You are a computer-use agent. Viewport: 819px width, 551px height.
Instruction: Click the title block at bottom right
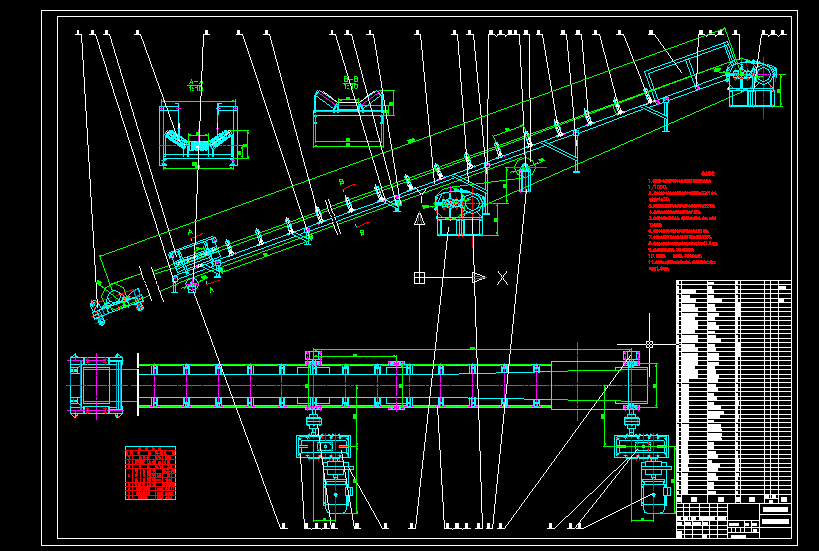tap(733, 521)
